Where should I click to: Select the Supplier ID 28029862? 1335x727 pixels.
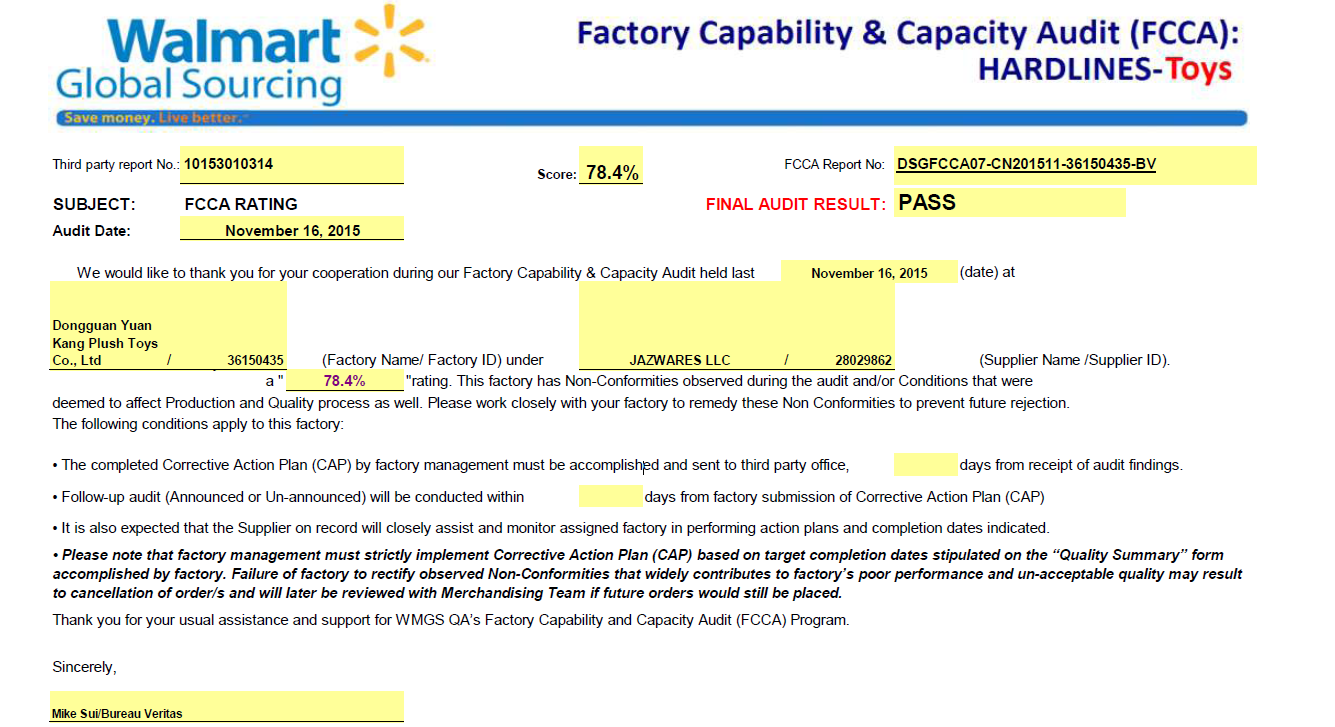point(864,360)
